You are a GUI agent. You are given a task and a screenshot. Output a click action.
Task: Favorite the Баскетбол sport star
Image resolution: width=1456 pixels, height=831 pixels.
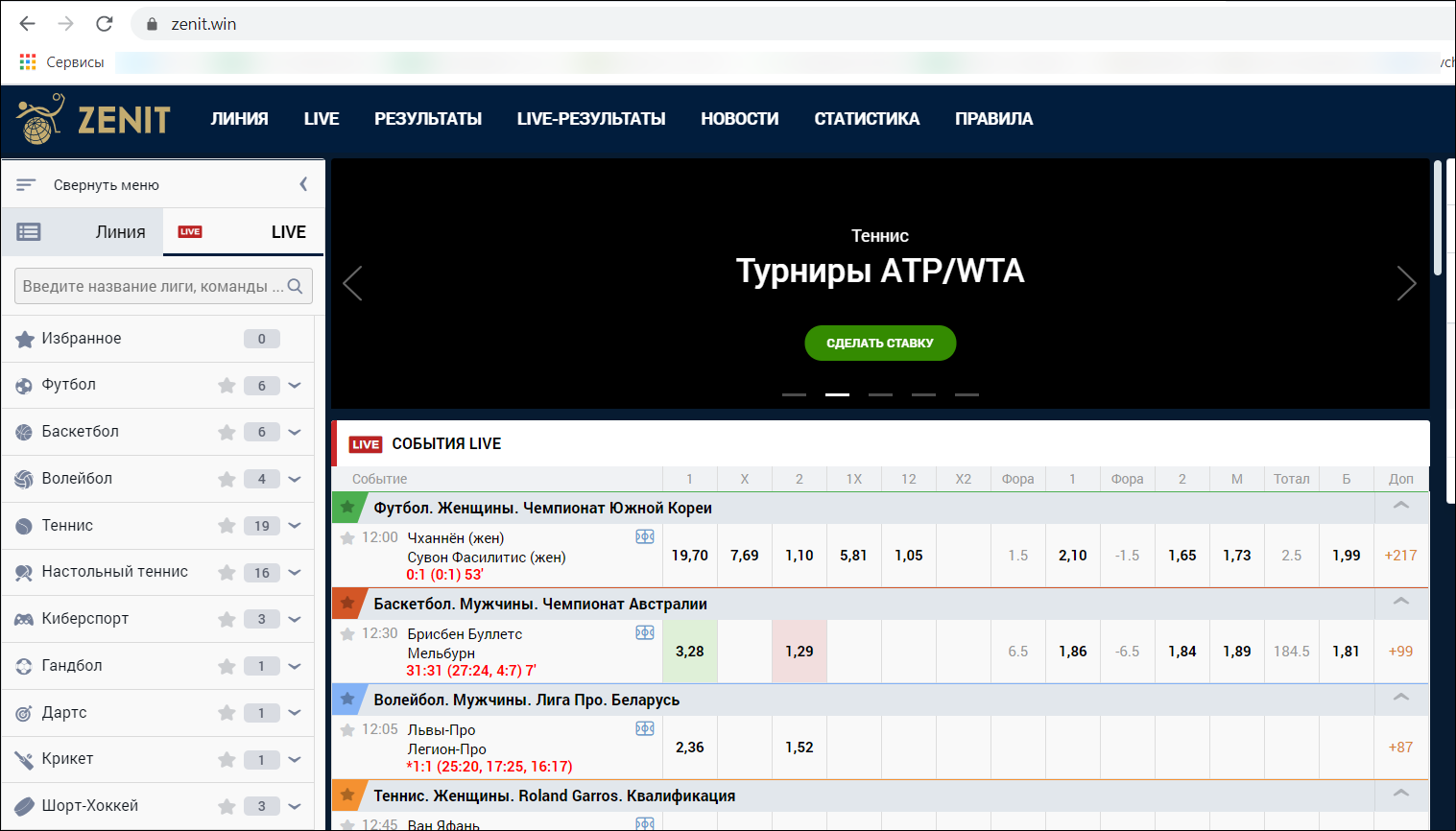click(x=227, y=432)
